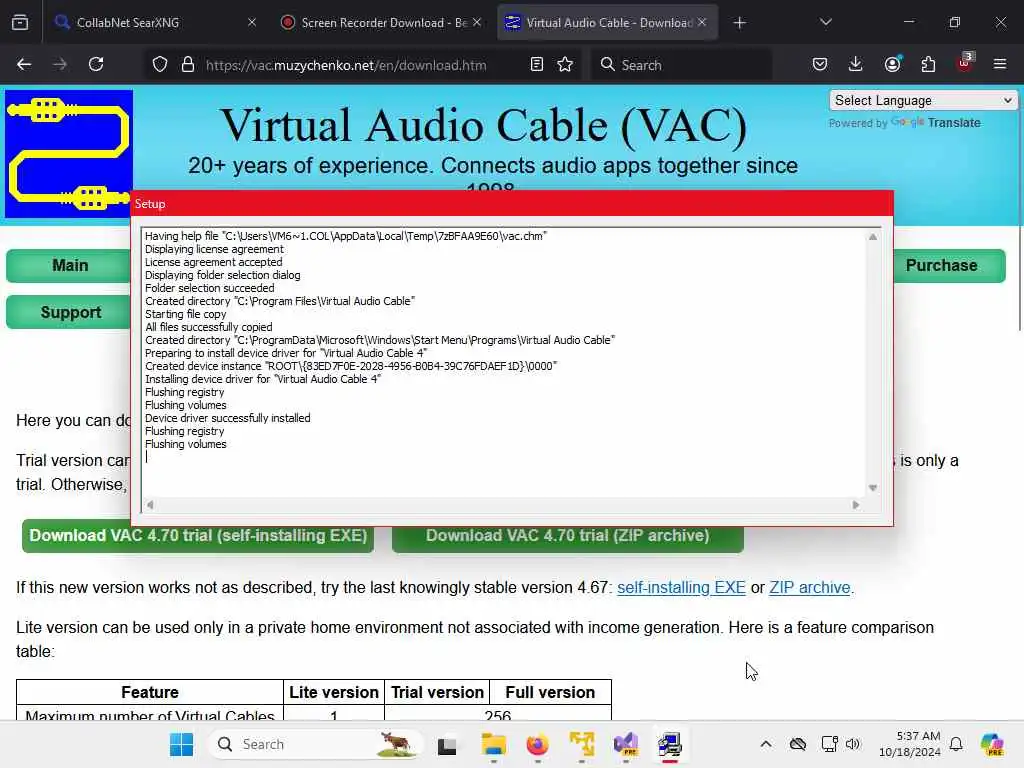Close the Virtual Audio Cable tab
Viewport: 1024px width, 768px height.
click(702, 23)
